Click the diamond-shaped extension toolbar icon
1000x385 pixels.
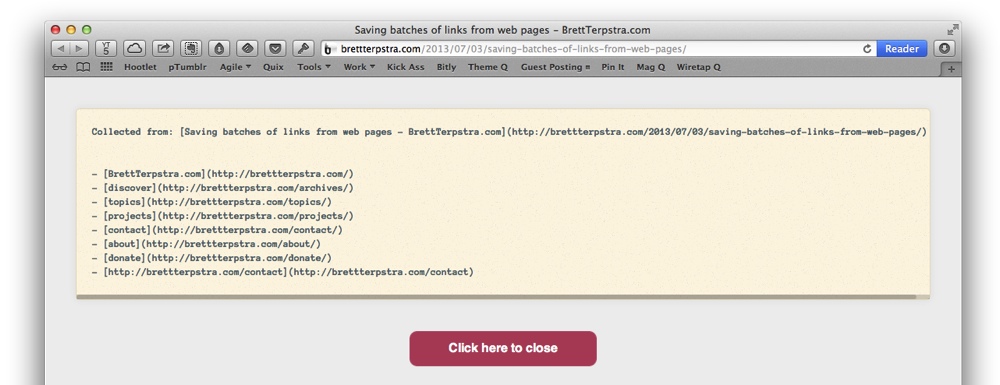[247, 48]
